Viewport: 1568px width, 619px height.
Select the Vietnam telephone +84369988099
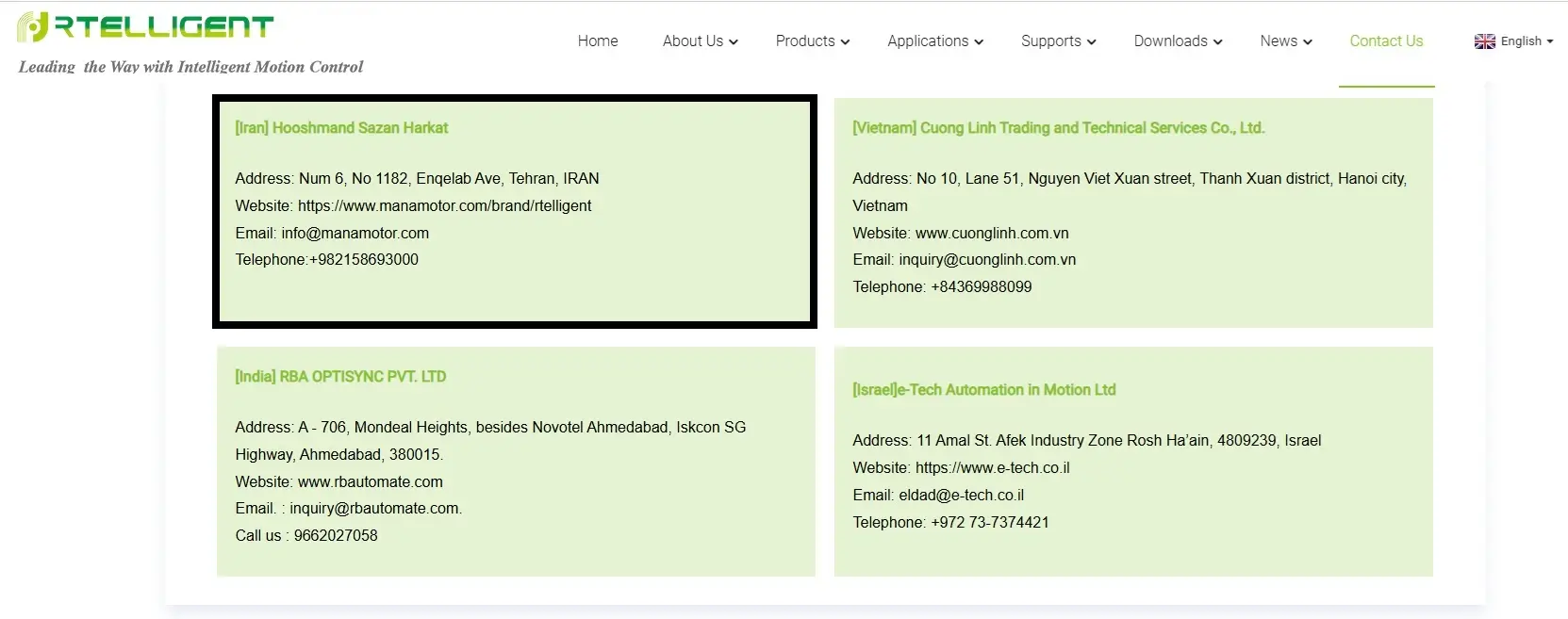point(982,287)
